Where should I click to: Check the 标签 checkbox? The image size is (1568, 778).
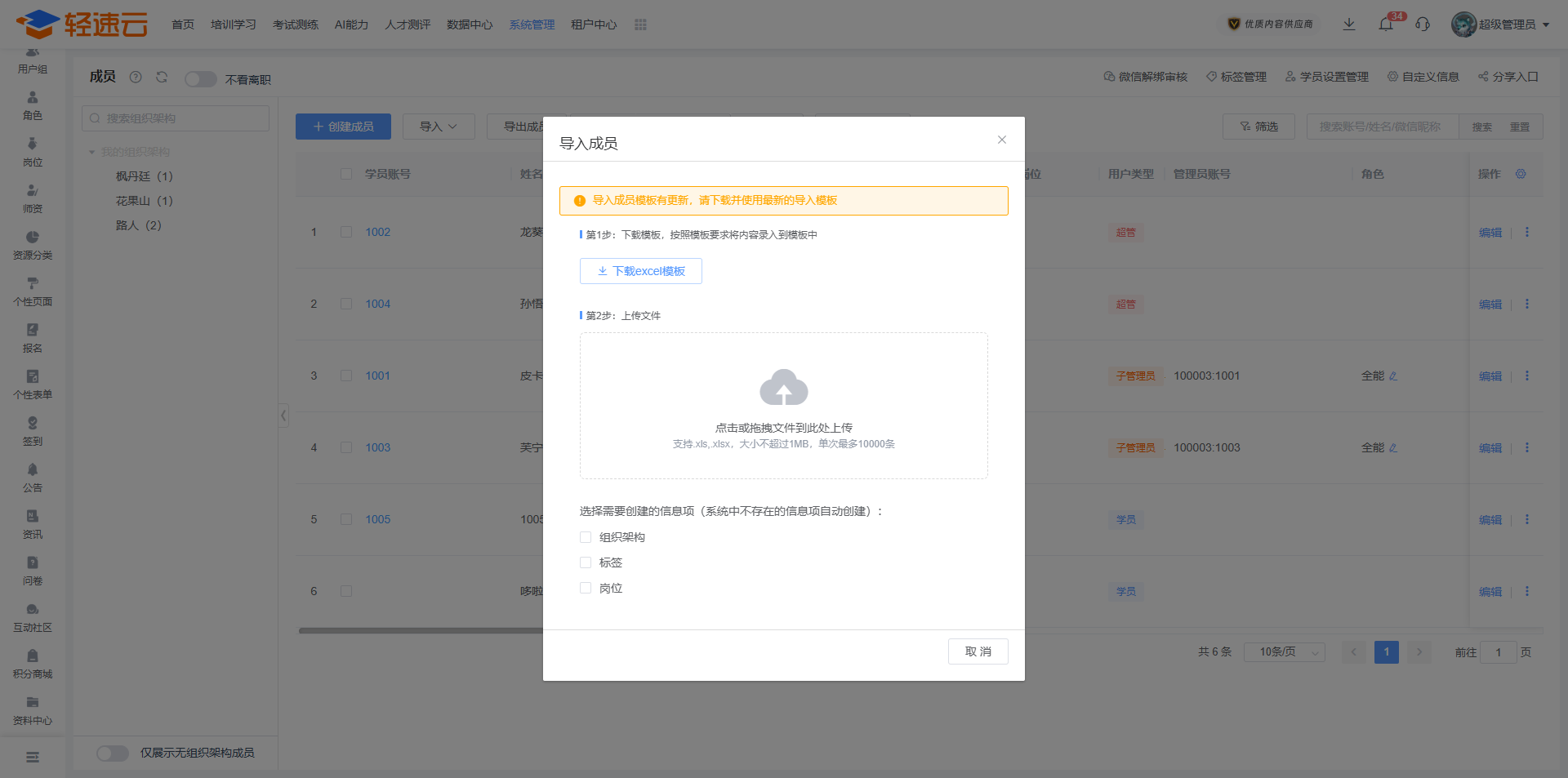click(x=586, y=562)
